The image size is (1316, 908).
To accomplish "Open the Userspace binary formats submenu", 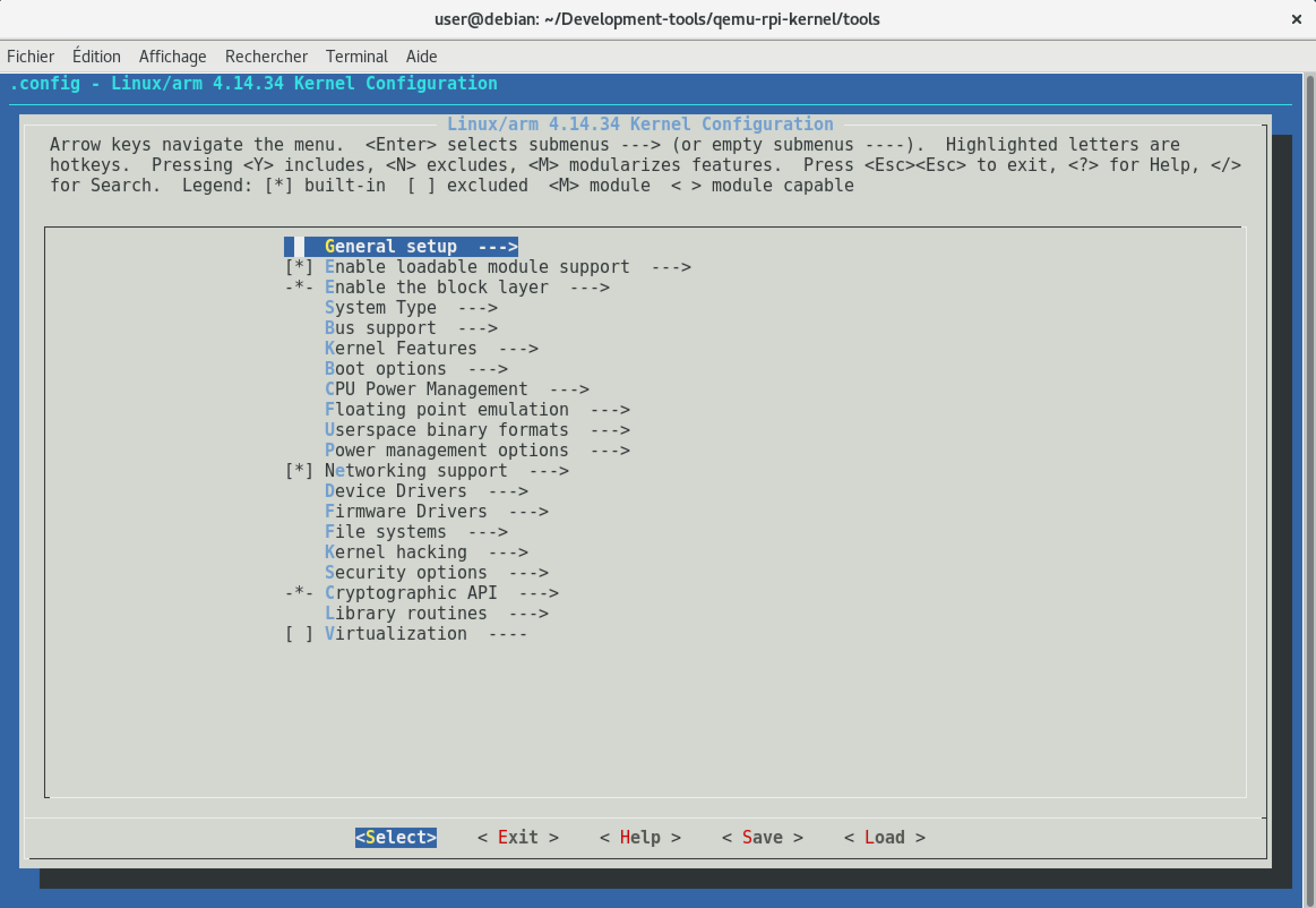I will tap(478, 430).
